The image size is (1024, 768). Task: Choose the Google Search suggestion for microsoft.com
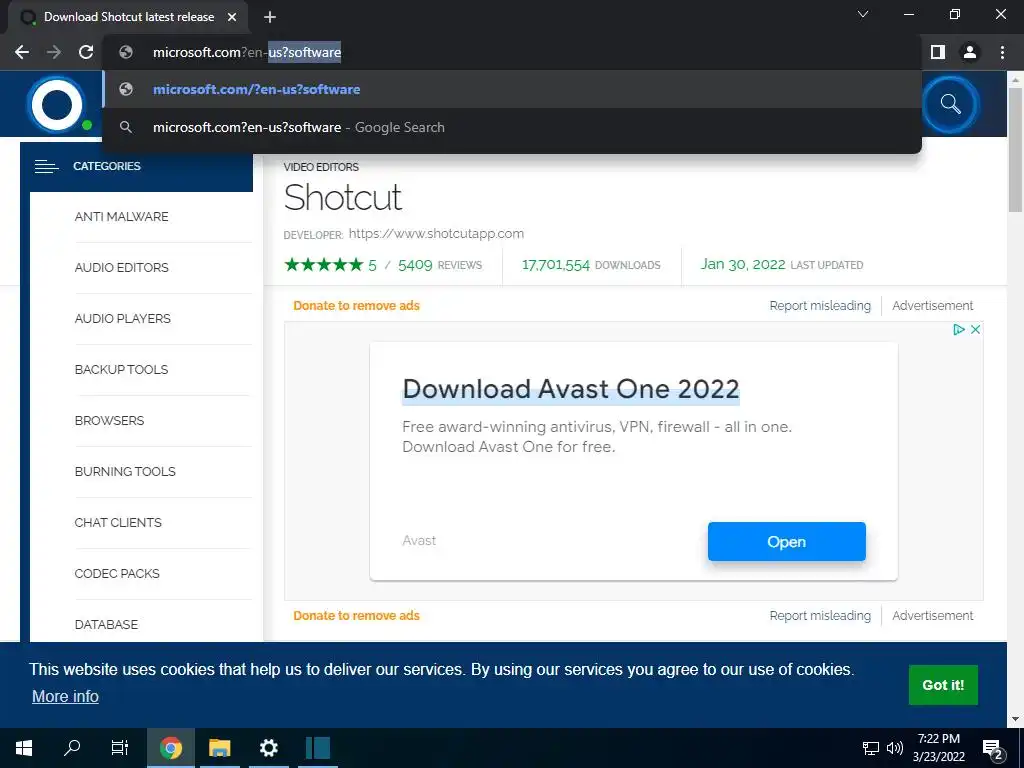pyautogui.click(x=512, y=127)
